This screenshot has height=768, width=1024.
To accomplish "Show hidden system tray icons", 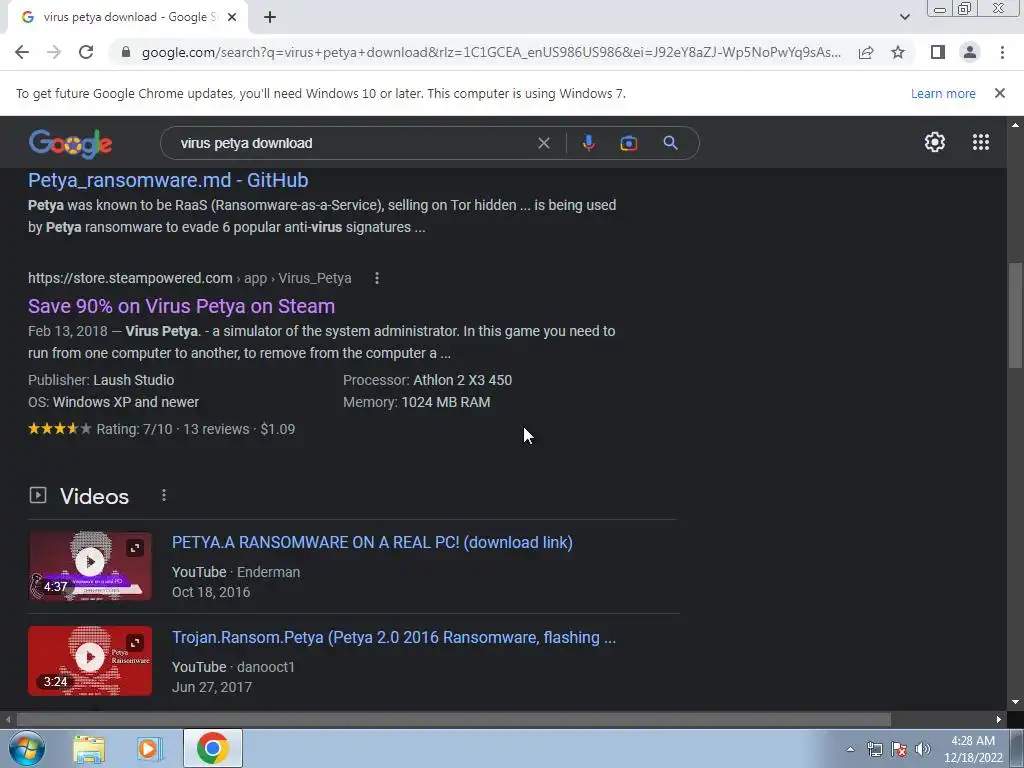I will [x=850, y=749].
